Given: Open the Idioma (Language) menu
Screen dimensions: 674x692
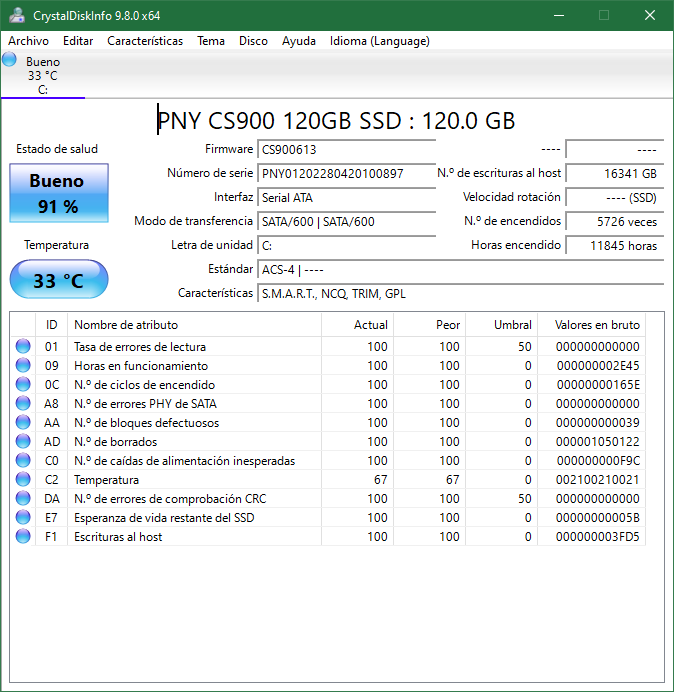Looking at the screenshot, I should 379,41.
